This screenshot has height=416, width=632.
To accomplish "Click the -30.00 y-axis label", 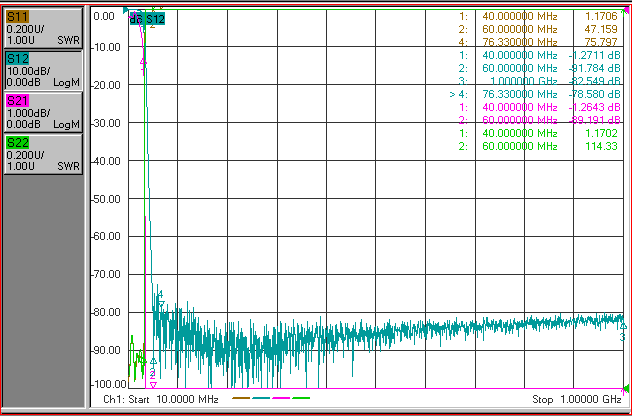I will 106,123.
